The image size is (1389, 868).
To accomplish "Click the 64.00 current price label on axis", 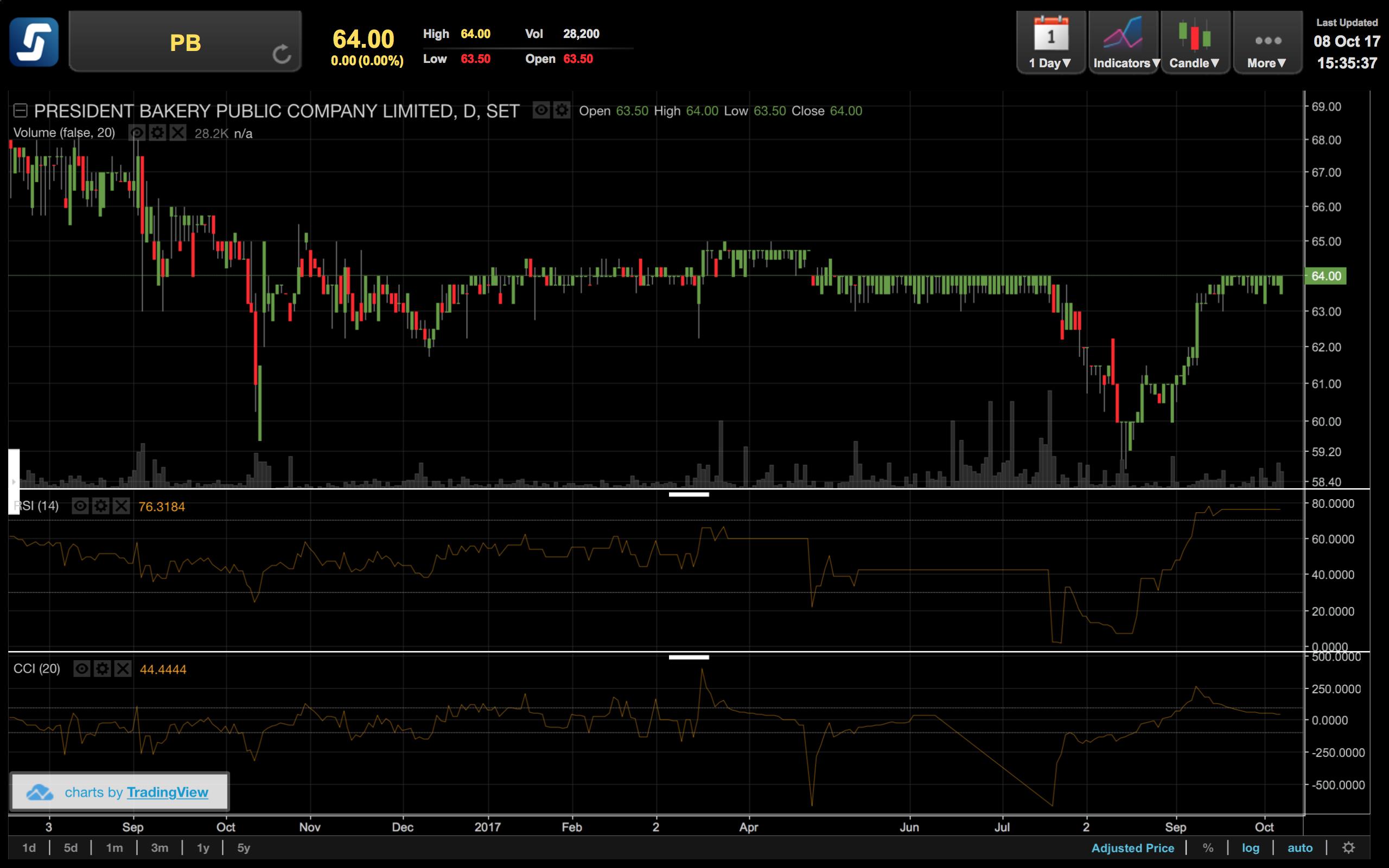I will pyautogui.click(x=1326, y=276).
